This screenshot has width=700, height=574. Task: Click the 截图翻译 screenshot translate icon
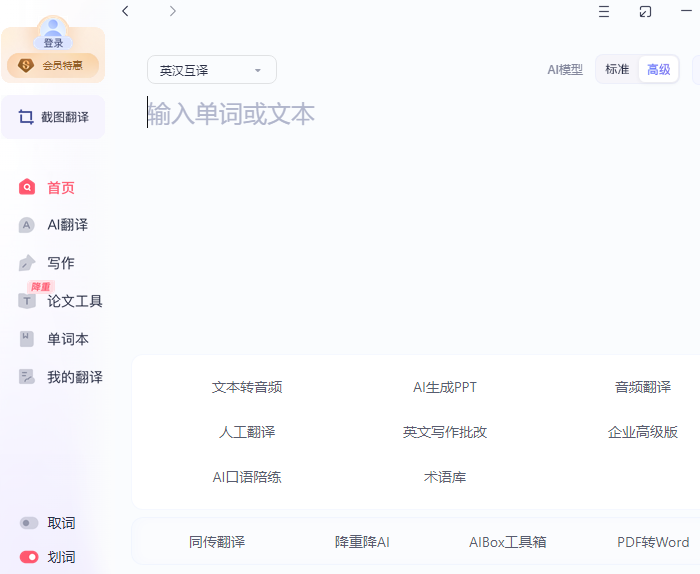click(26, 117)
